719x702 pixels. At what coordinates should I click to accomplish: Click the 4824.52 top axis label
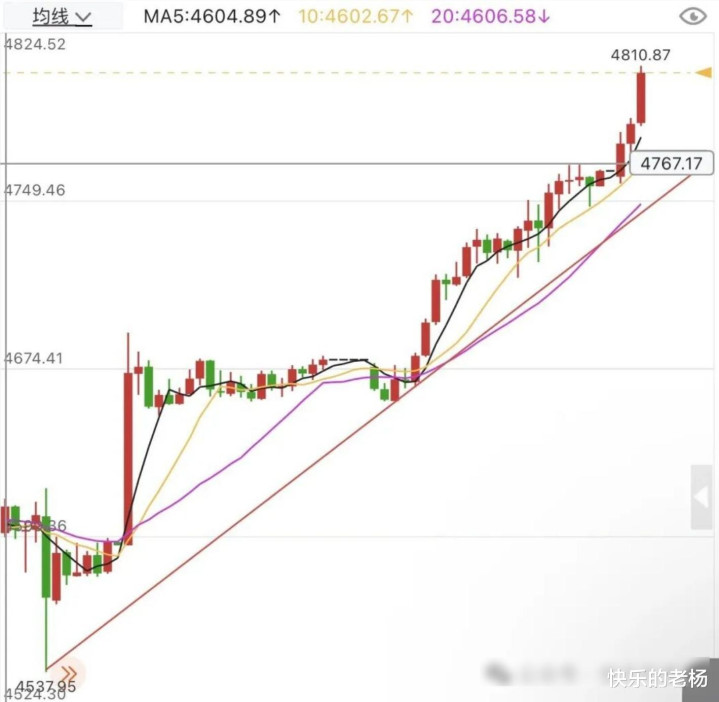[35, 44]
